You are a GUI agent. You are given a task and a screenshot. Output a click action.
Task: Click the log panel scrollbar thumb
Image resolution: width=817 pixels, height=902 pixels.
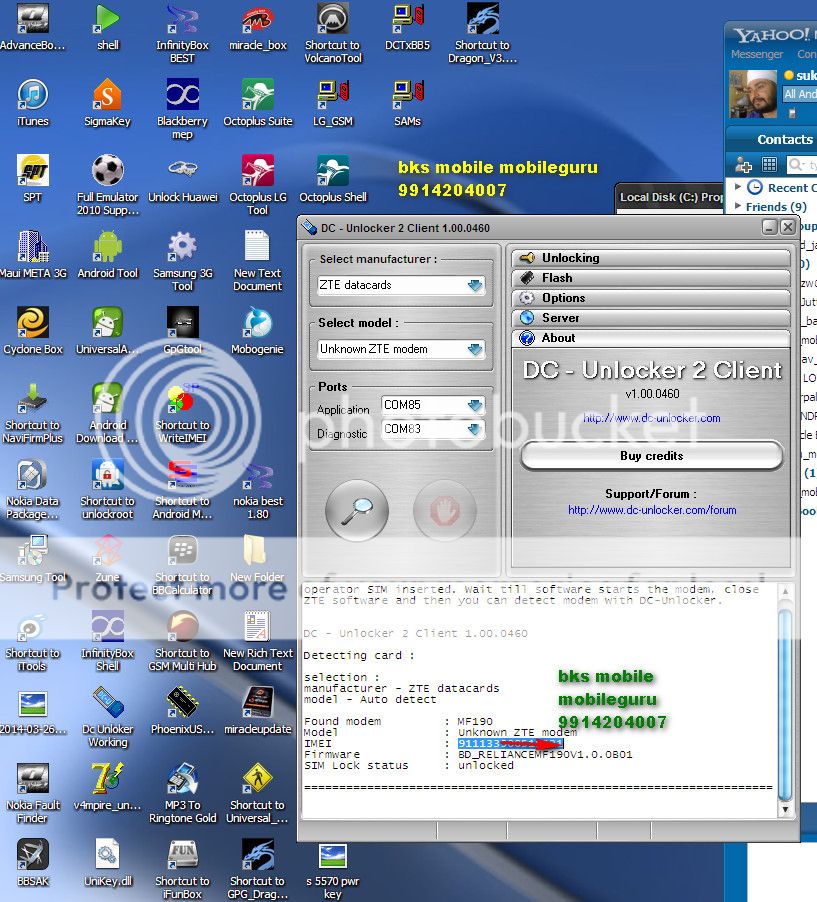click(785, 703)
